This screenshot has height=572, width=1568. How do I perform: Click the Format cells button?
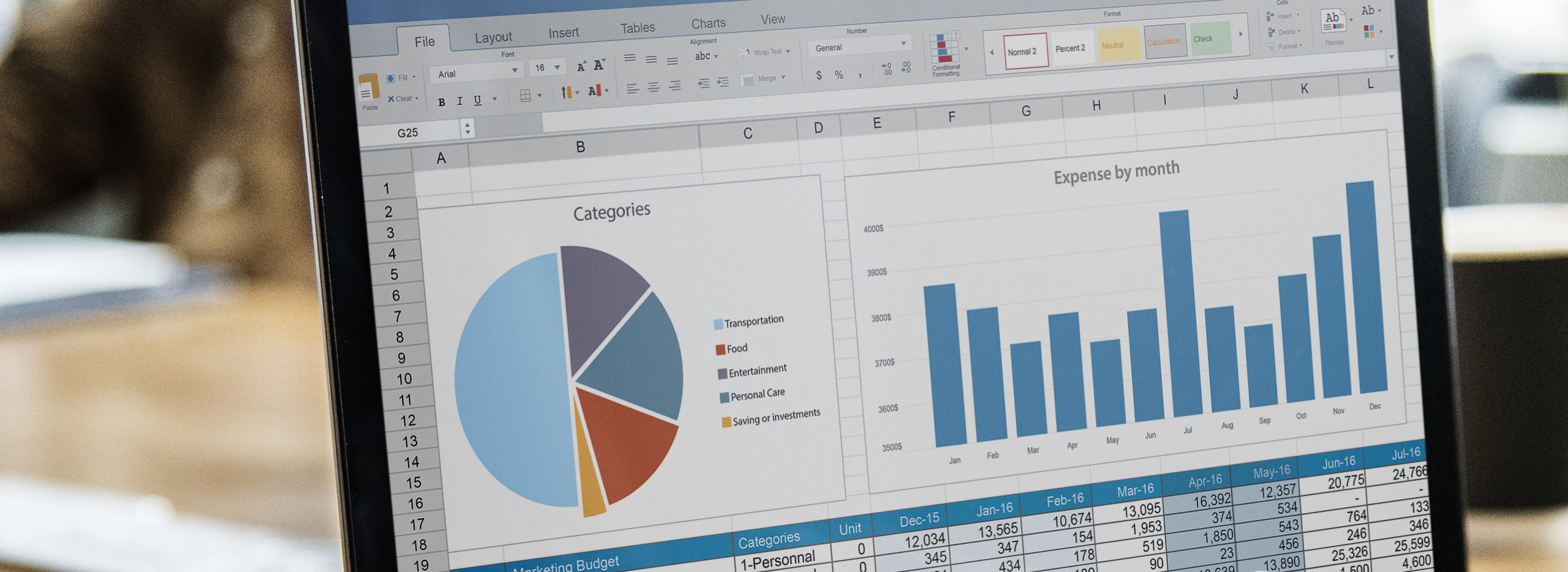point(1286,47)
